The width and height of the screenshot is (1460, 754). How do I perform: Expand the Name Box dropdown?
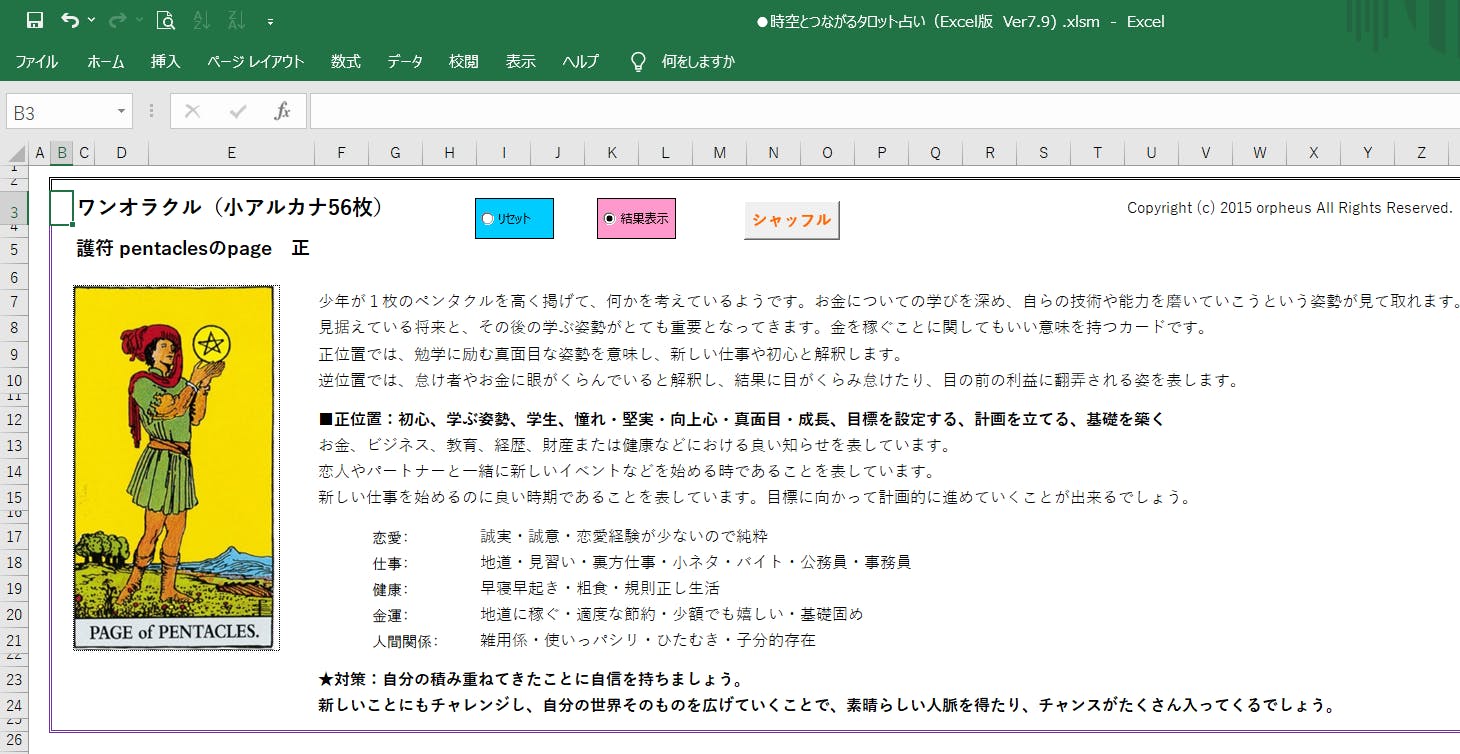pyautogui.click(x=122, y=111)
